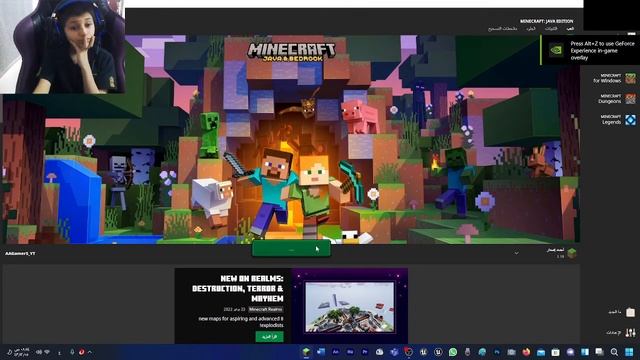Open launcher Settings sliders icon
This screenshot has height=360, width=640.
coord(630,333)
